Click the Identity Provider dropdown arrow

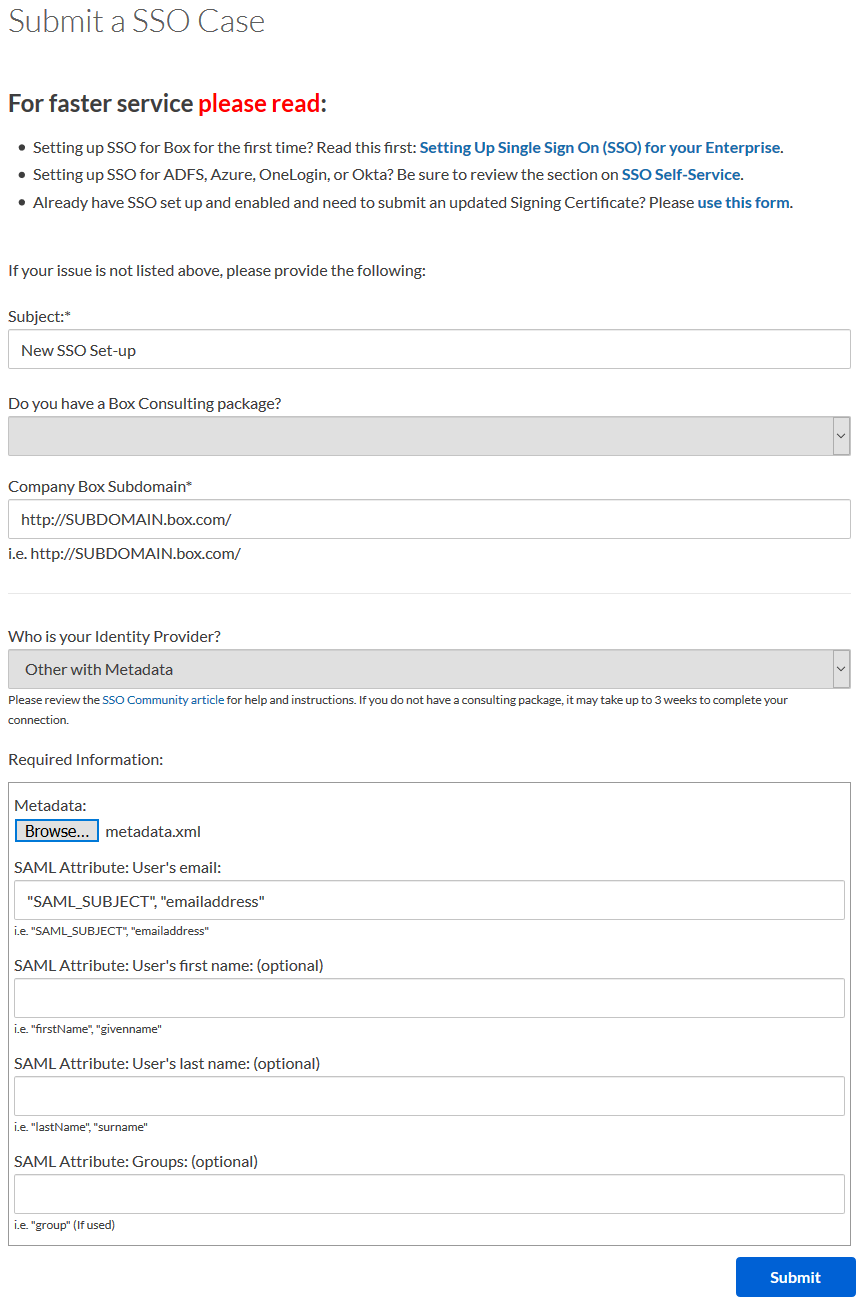841,669
